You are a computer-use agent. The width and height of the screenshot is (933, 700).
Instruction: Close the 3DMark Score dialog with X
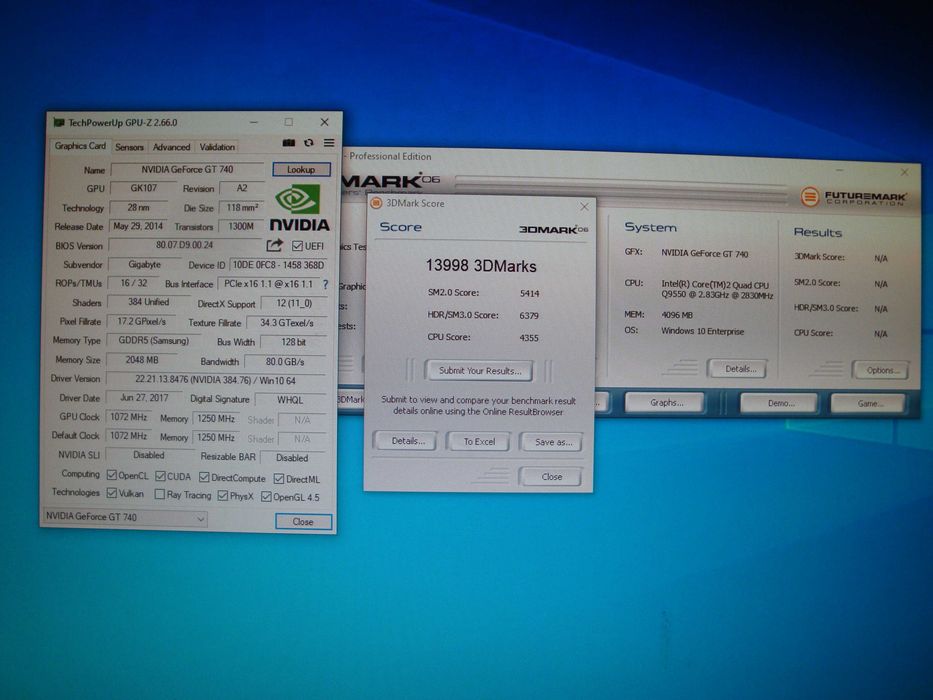(x=584, y=207)
